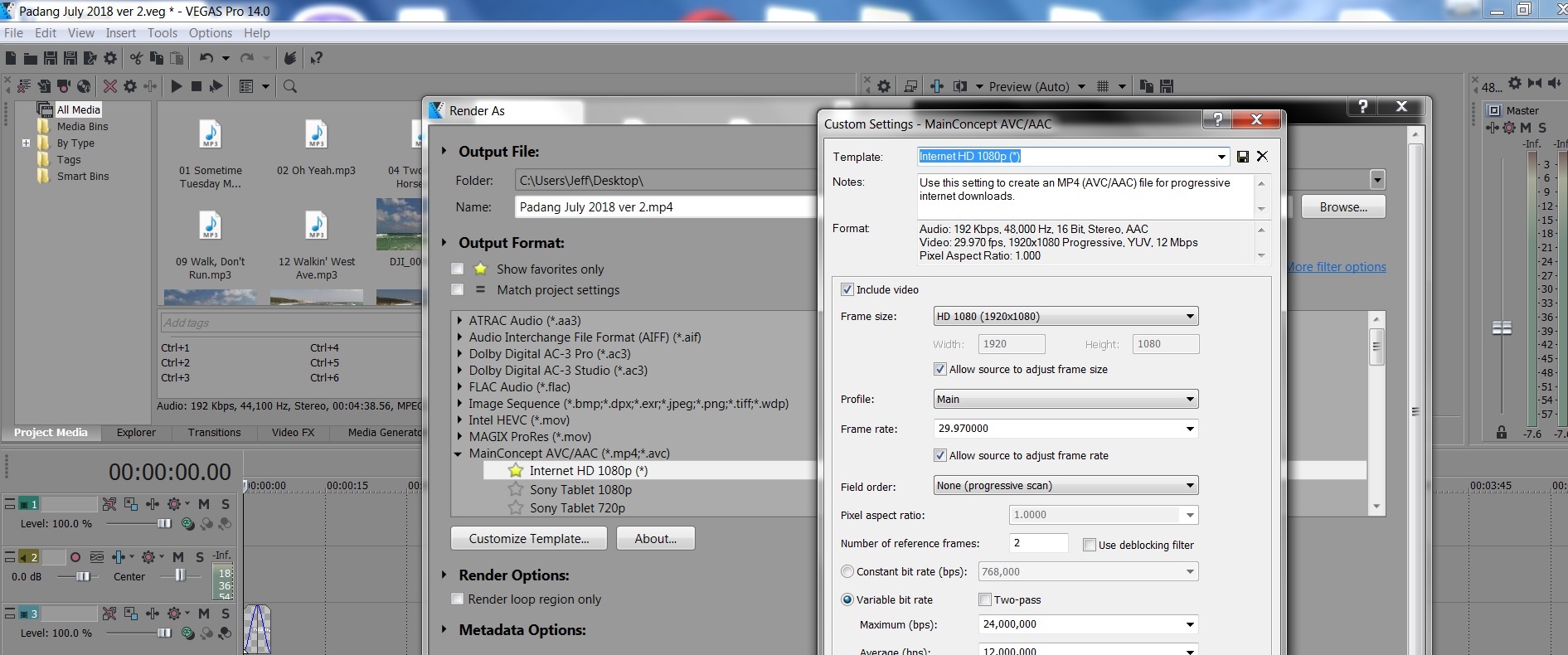
Task: Click the Track FX icon on track 3
Action: click(174, 614)
